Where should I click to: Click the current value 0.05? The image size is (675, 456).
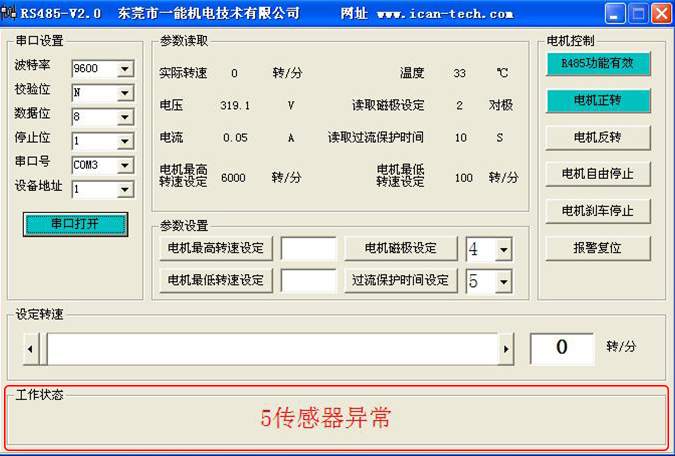(235, 138)
